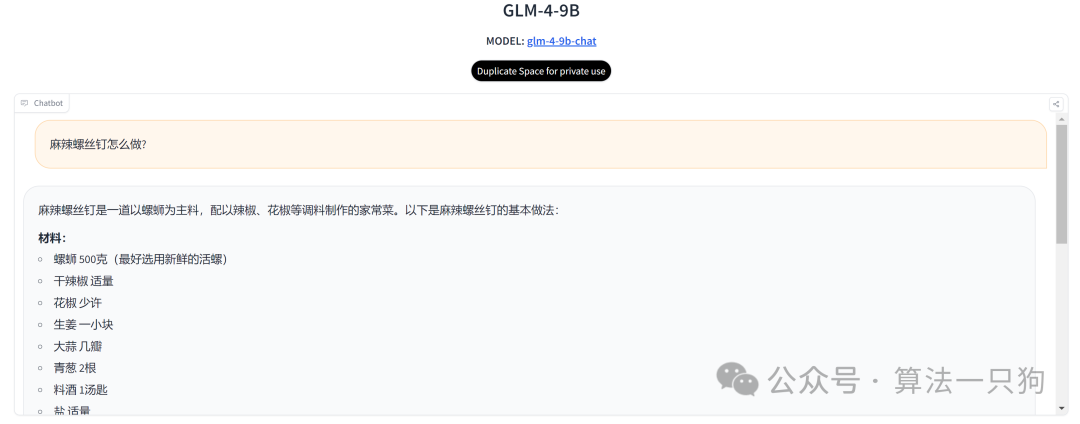The image size is (1080, 424).
Task: Click the reply's intro sentence 麻辣螺丝钉是一道
Action: coord(298,210)
